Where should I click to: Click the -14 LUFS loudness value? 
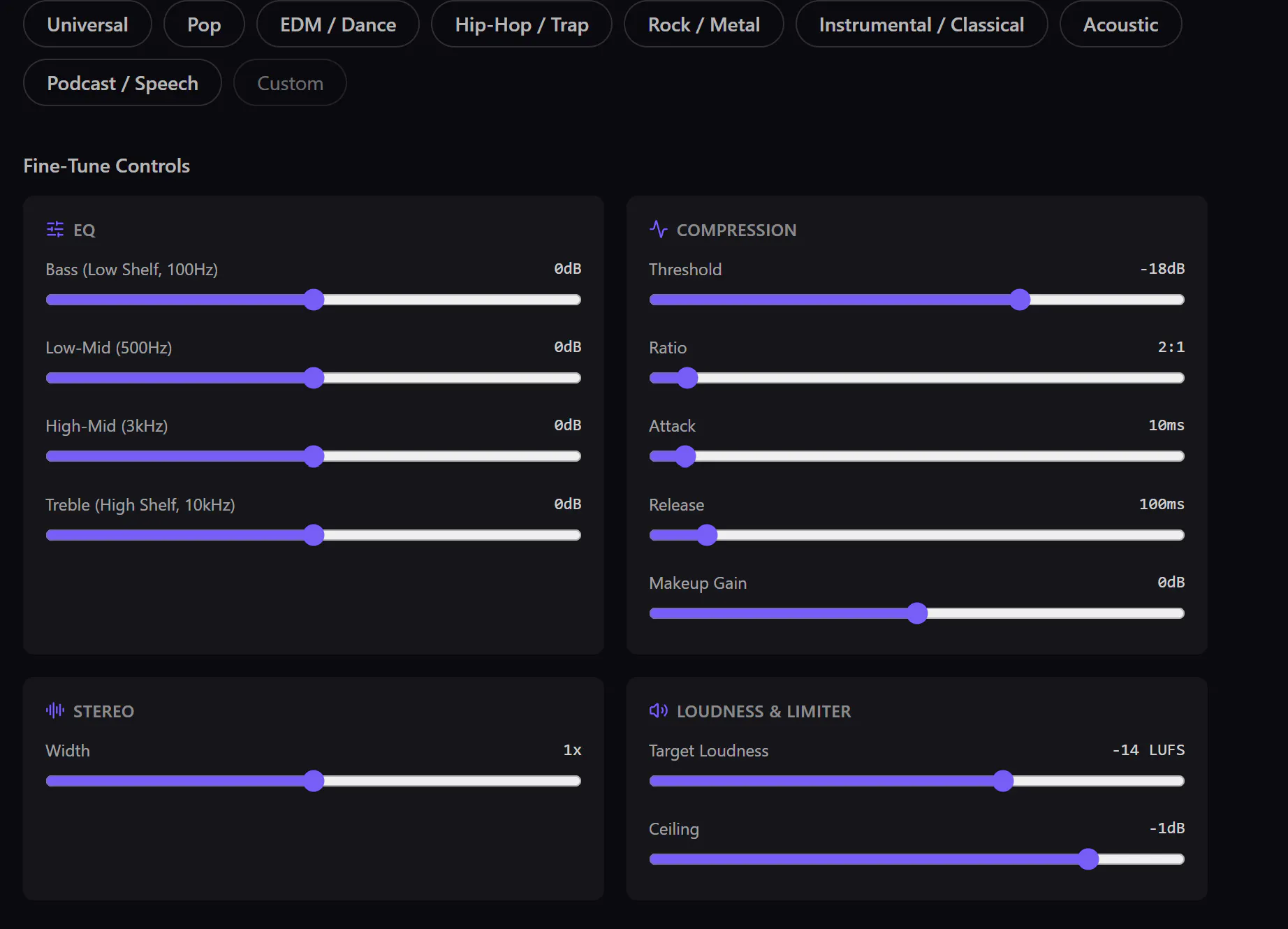click(1148, 750)
